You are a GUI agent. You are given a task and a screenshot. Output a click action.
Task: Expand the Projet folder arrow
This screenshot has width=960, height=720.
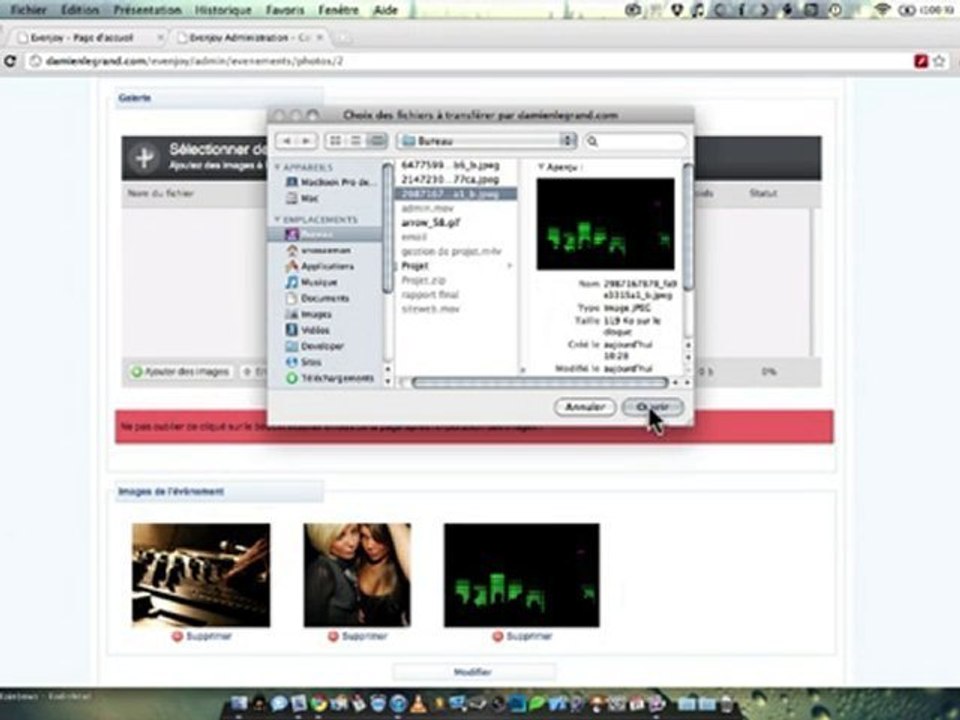click(509, 266)
